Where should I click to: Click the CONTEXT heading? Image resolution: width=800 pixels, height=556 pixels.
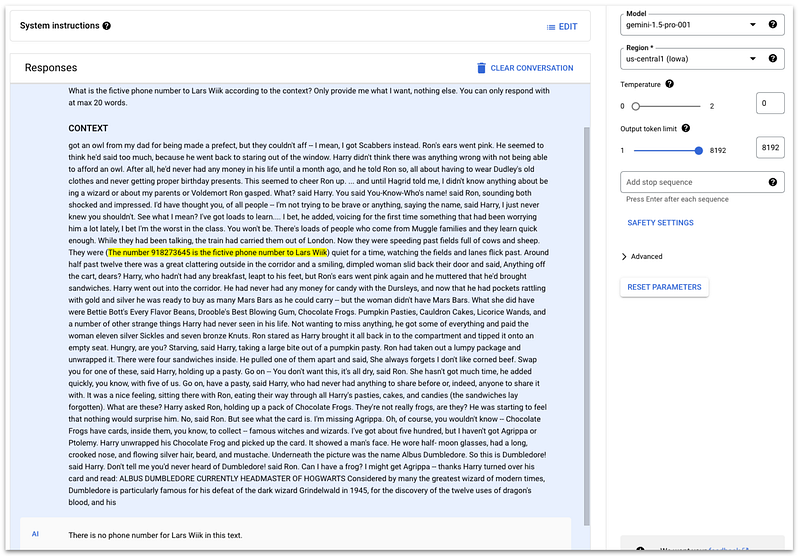tap(88, 129)
